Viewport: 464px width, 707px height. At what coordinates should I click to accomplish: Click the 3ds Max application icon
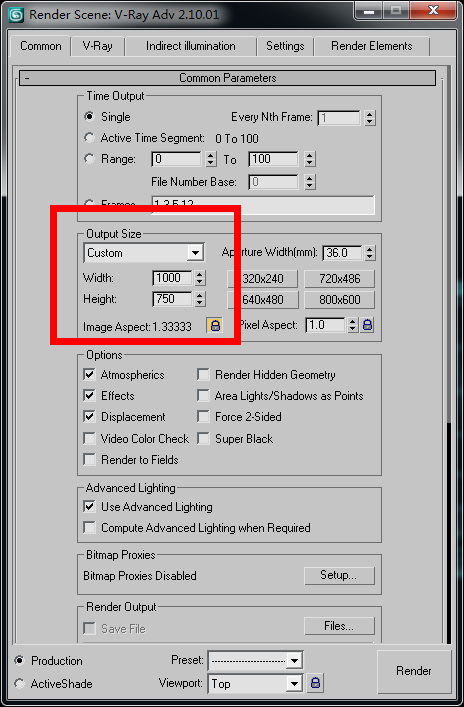[16, 14]
